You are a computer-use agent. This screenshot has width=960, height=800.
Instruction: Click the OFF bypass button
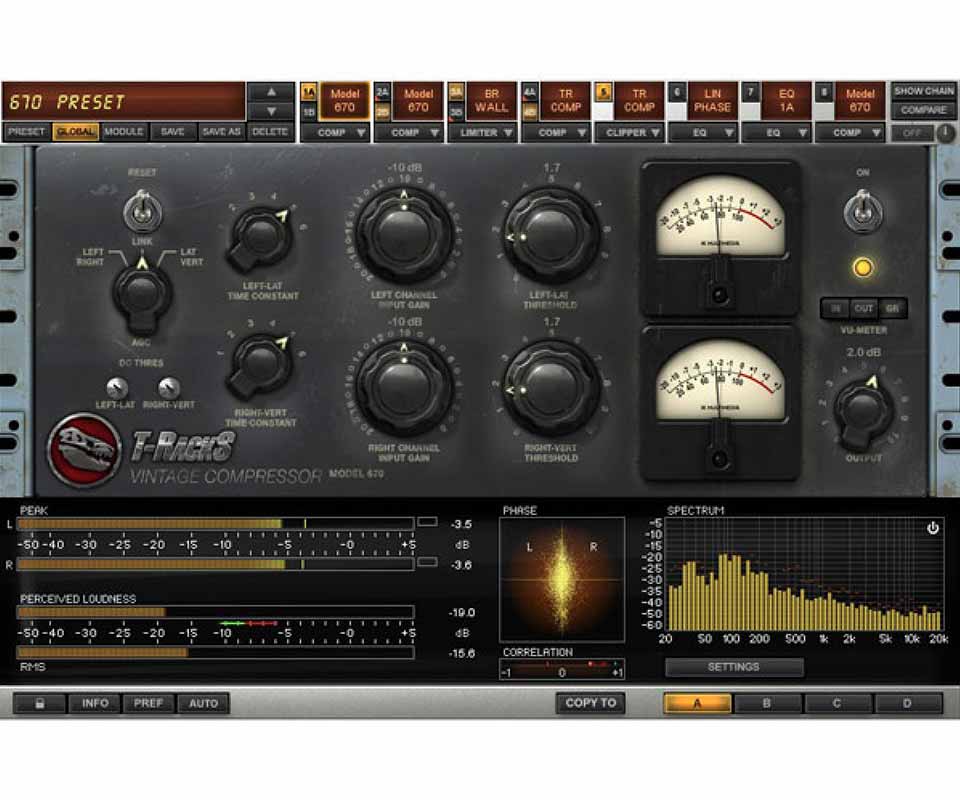pyautogui.click(x=912, y=133)
